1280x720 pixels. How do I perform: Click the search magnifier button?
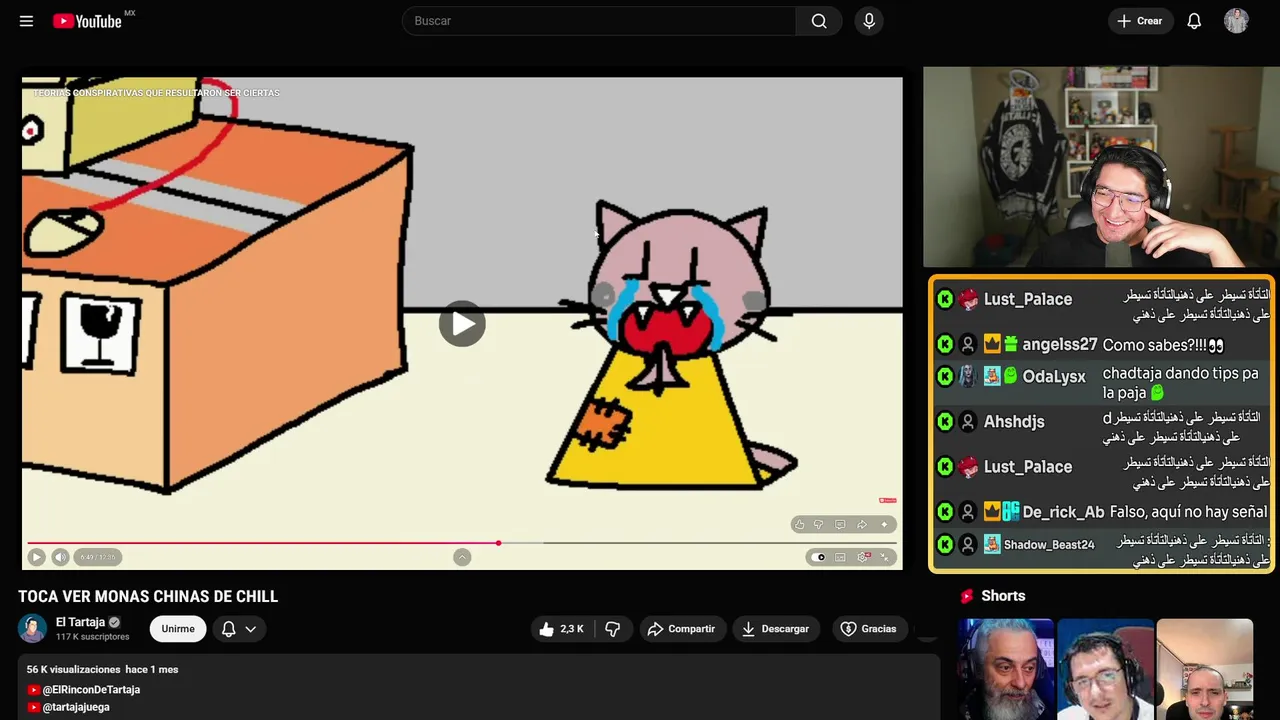coord(819,21)
